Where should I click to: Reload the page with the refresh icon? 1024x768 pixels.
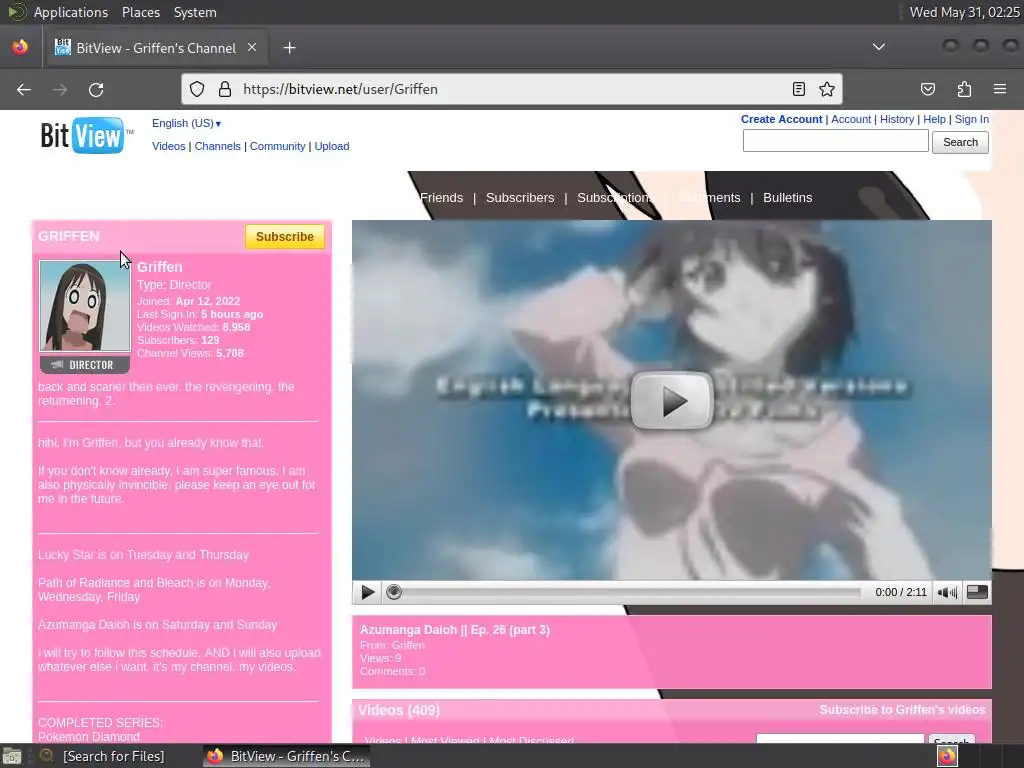click(x=96, y=89)
